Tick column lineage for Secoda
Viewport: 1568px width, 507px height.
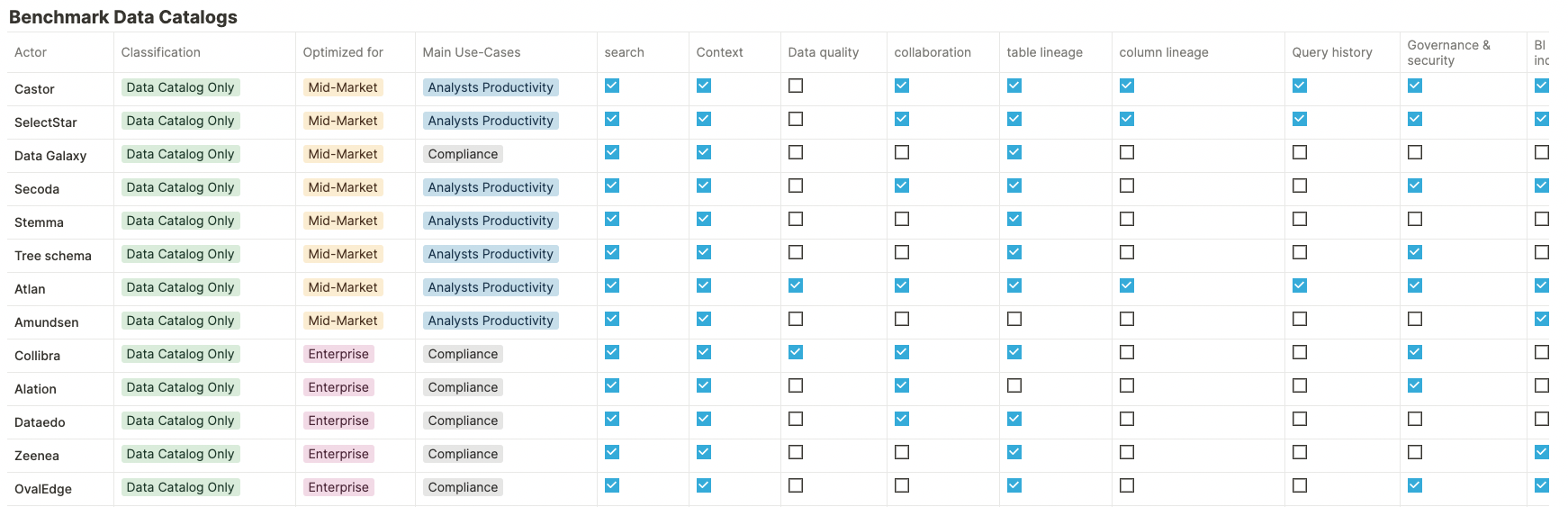click(1127, 186)
